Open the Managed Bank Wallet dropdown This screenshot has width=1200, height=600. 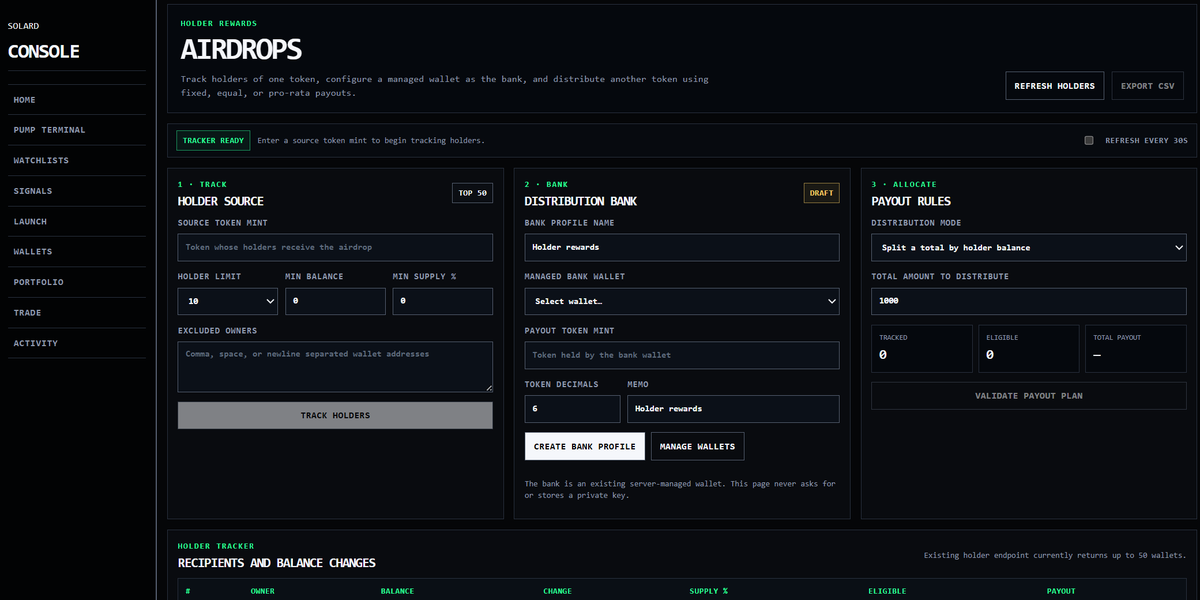(682, 301)
